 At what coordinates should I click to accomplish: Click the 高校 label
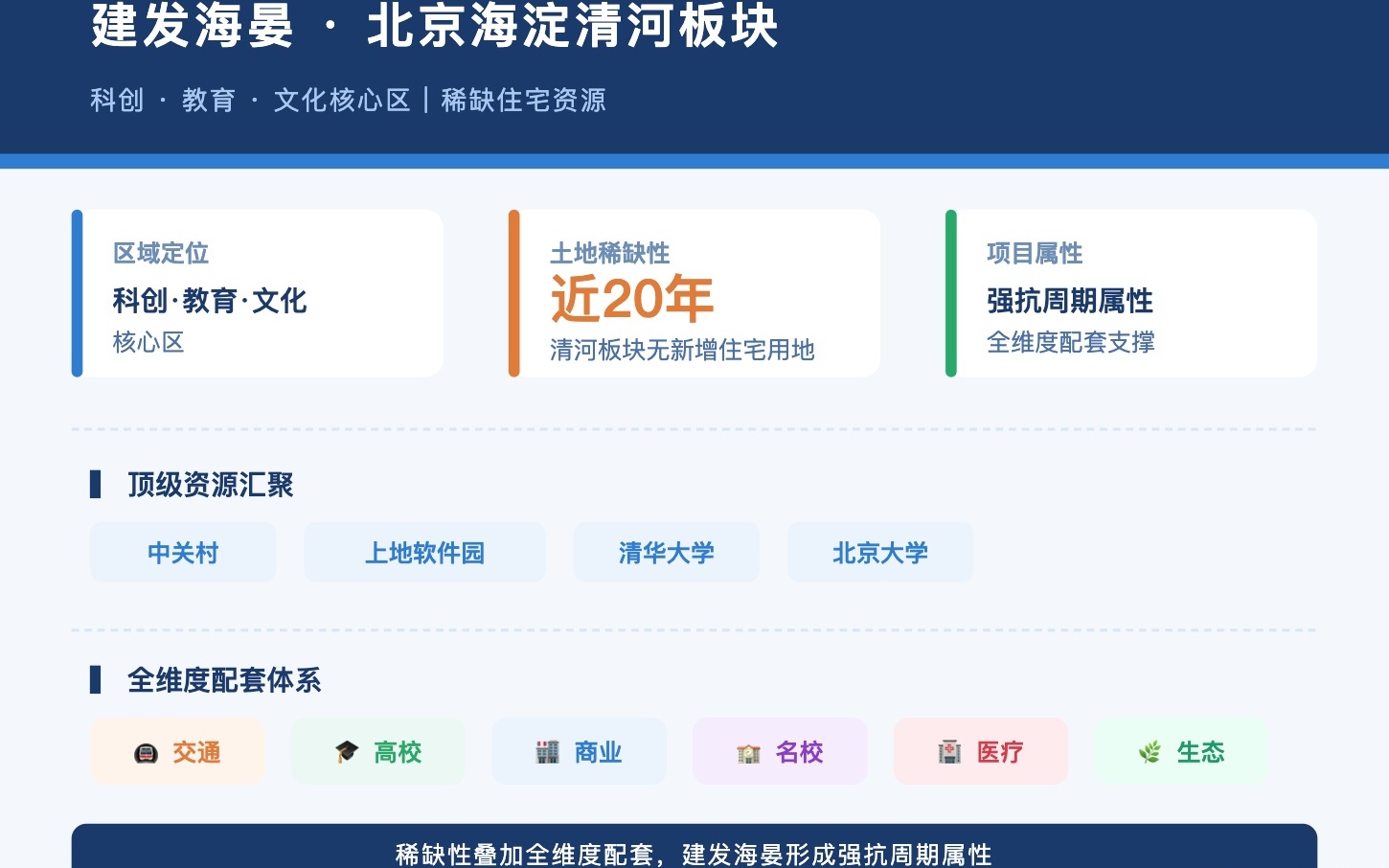pos(398,752)
